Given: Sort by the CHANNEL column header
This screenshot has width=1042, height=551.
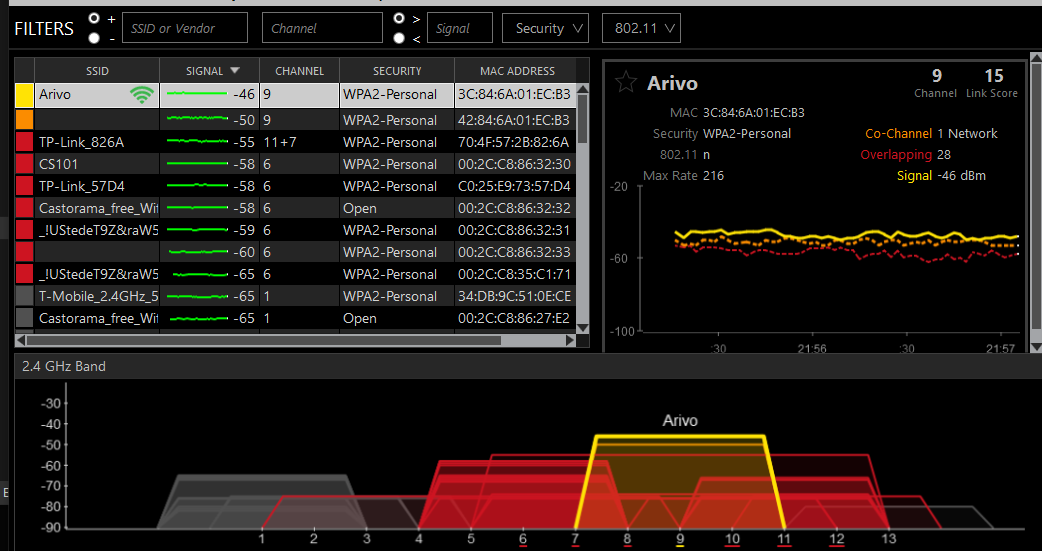Looking at the screenshot, I should [x=299, y=70].
